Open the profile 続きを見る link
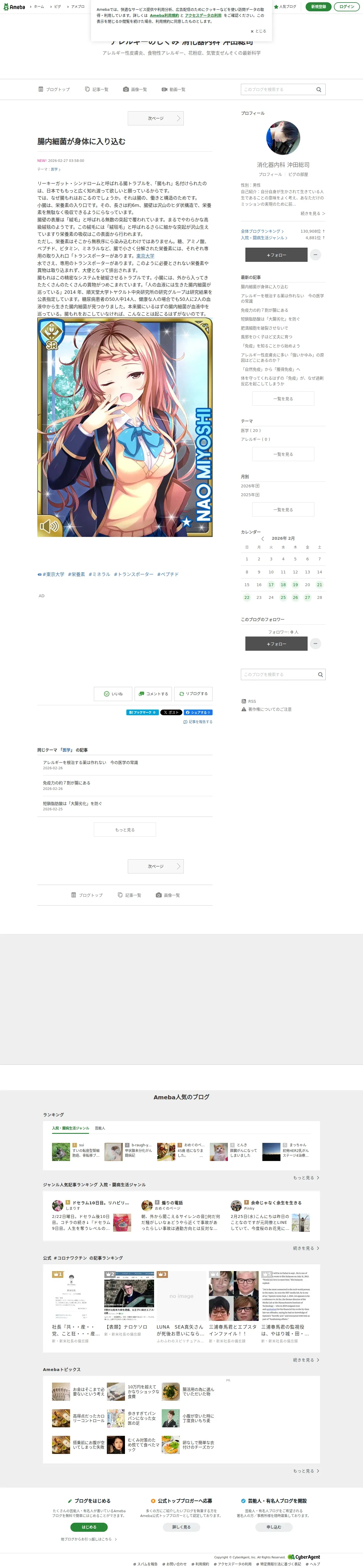This screenshot has height=1568, width=363. [313, 214]
